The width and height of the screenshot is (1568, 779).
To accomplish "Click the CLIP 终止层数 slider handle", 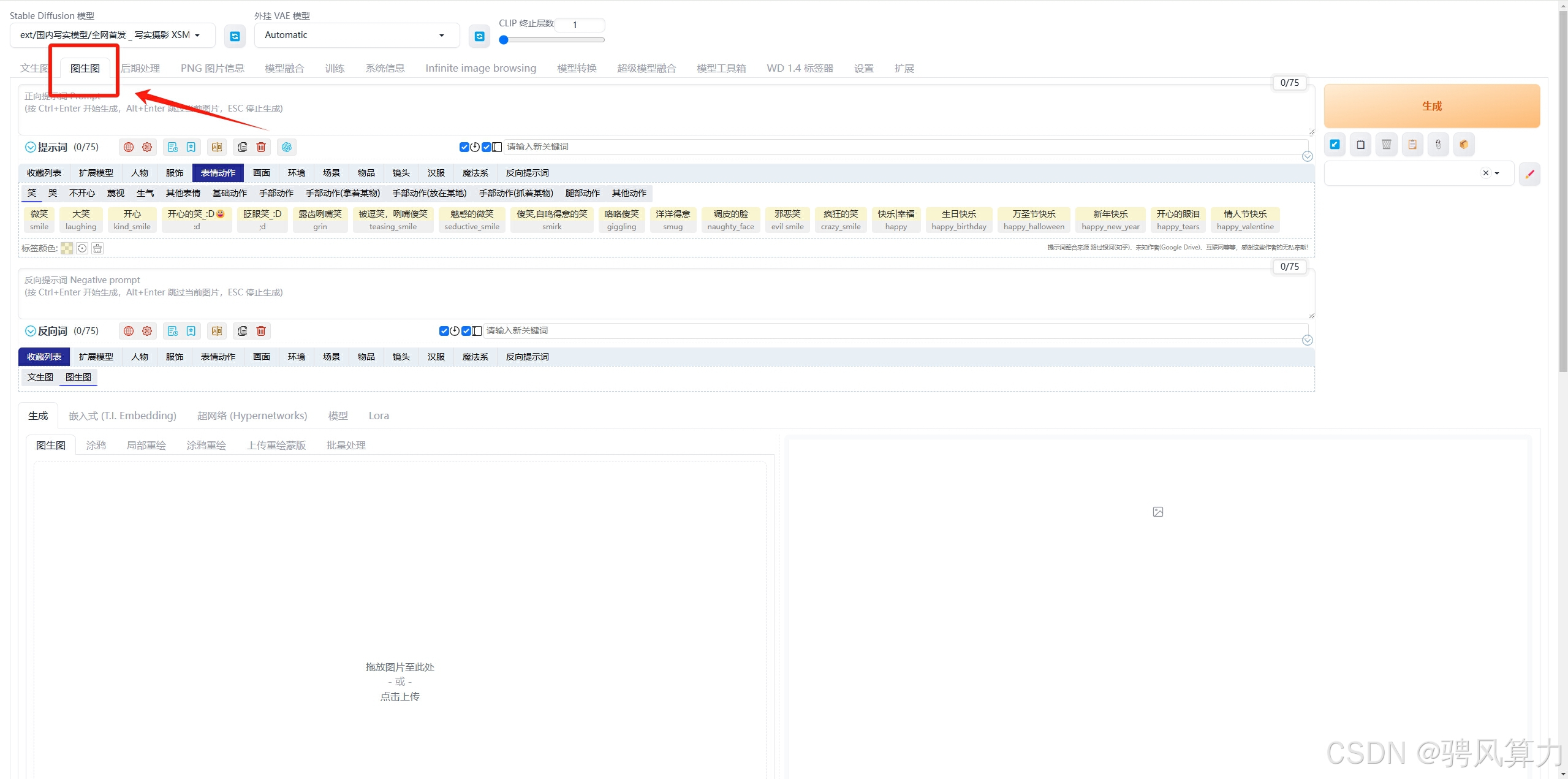I will click(x=504, y=40).
